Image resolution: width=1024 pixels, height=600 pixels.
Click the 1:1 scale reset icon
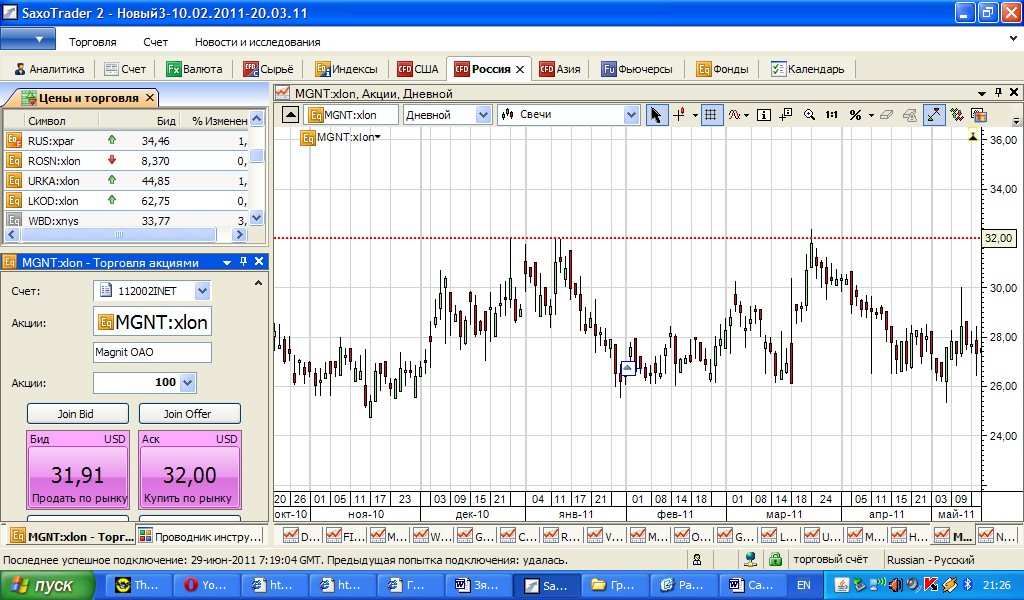click(831, 115)
